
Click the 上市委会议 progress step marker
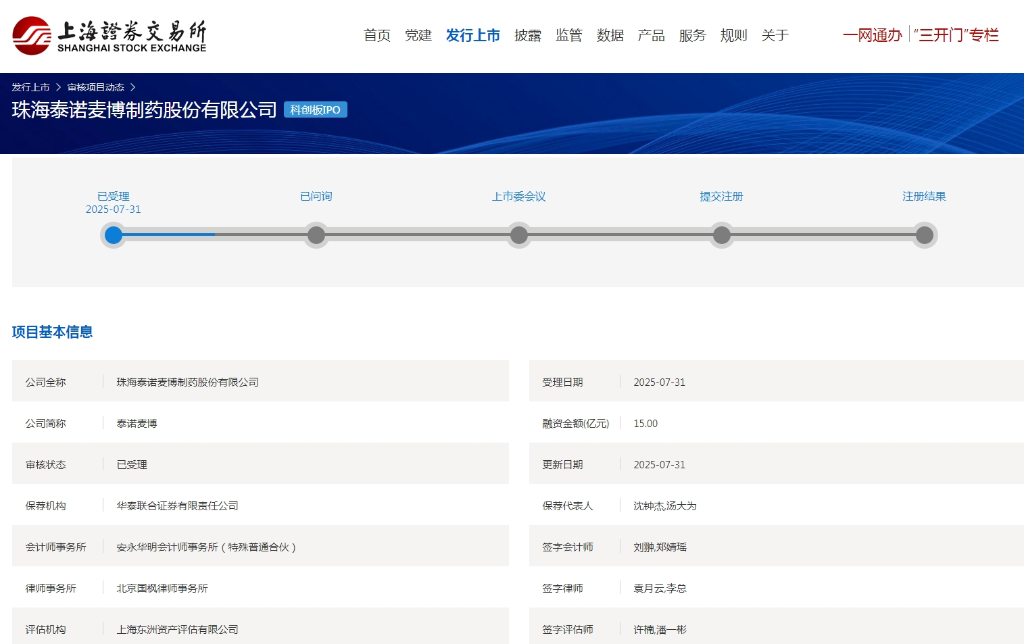point(519,235)
